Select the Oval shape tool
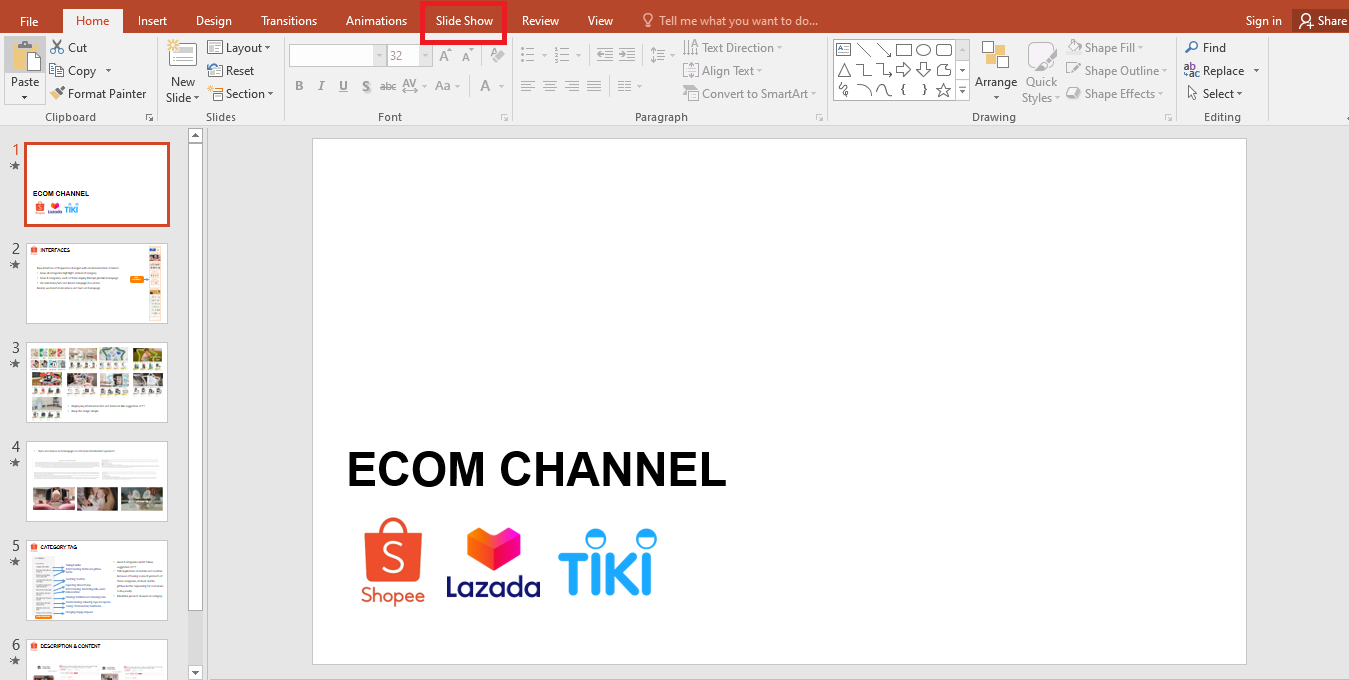1349x680 pixels. click(923, 48)
